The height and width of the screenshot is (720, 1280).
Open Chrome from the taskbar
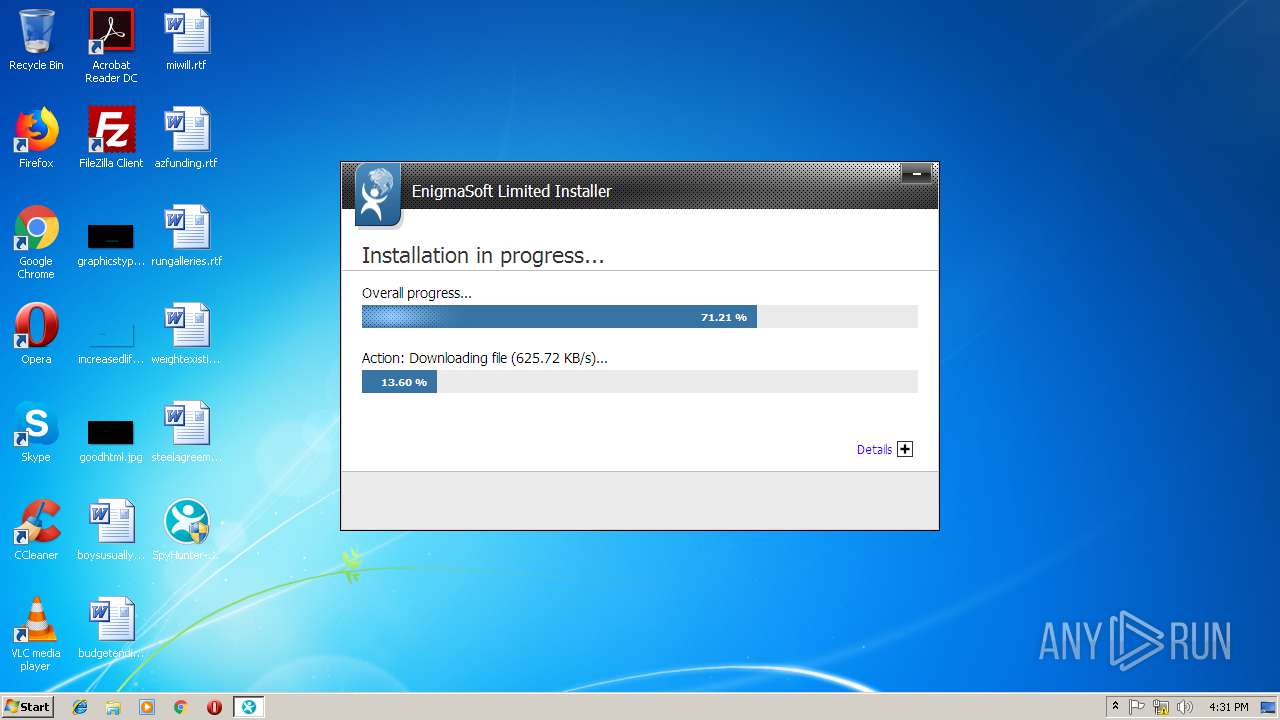[181, 707]
